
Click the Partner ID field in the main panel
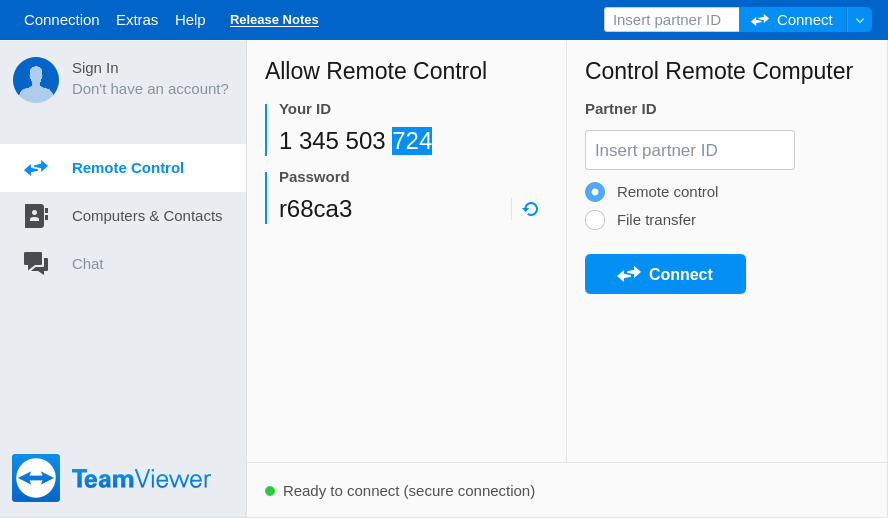689,150
